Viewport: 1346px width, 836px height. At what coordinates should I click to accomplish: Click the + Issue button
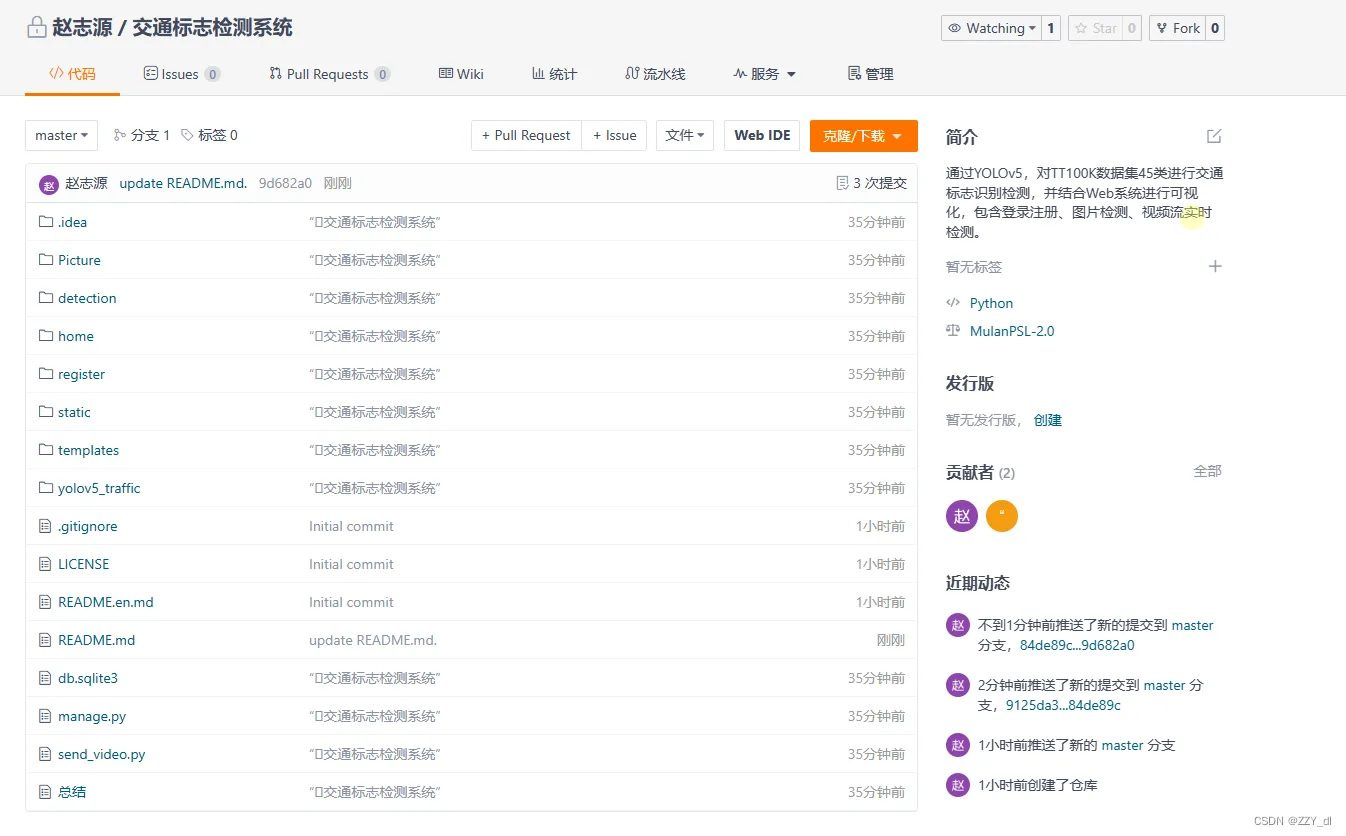coord(614,135)
